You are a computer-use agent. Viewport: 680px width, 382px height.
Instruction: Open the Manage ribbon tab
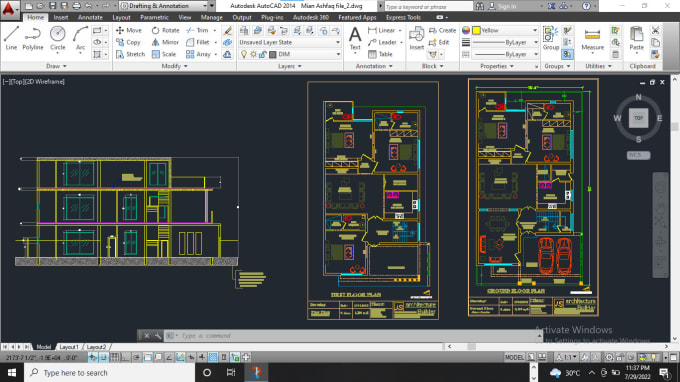tap(212, 17)
